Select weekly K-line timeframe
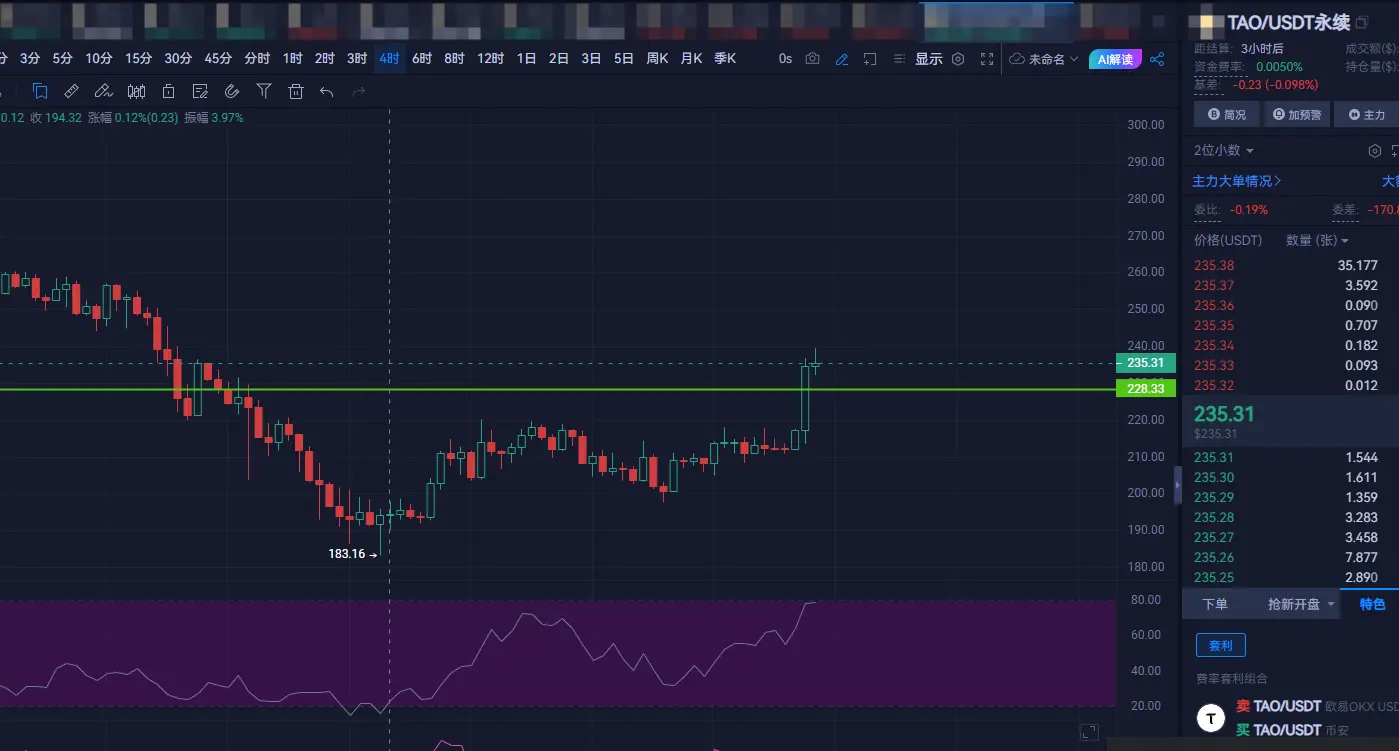Image resolution: width=1399 pixels, height=751 pixels. point(657,59)
